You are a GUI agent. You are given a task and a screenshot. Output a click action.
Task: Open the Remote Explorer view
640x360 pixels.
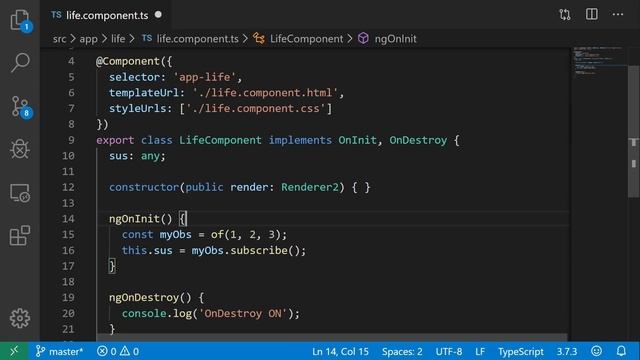(x=20, y=193)
